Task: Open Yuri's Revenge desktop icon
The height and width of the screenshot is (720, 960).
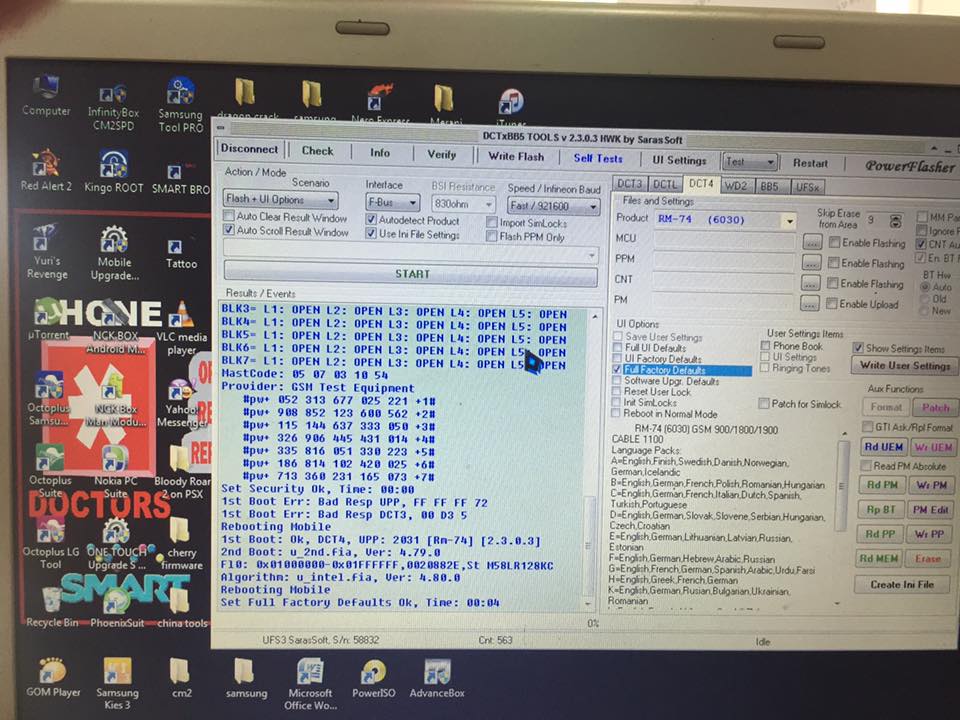Action: (x=47, y=251)
